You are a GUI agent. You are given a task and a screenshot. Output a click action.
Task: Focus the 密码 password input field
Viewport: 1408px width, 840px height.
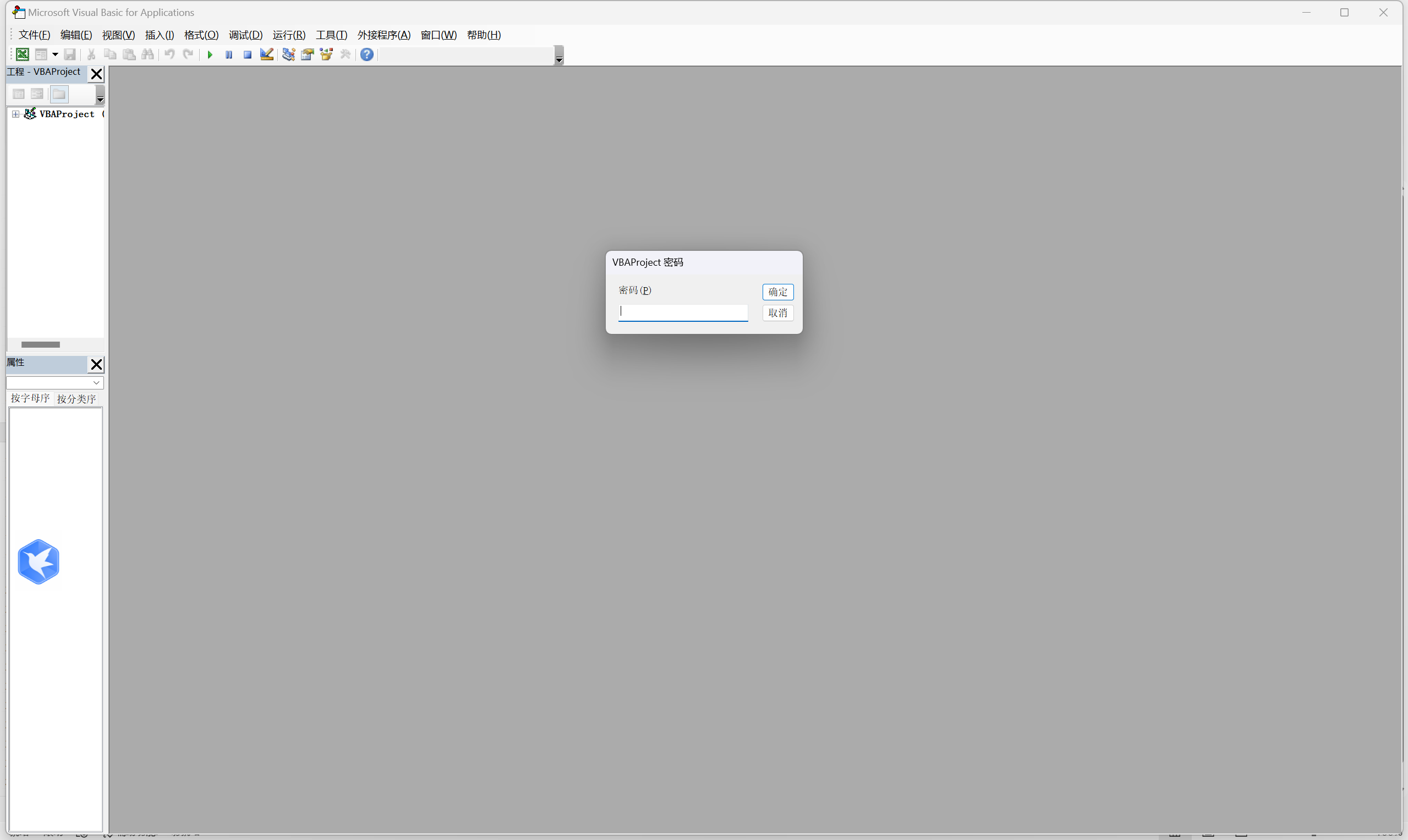(682, 312)
